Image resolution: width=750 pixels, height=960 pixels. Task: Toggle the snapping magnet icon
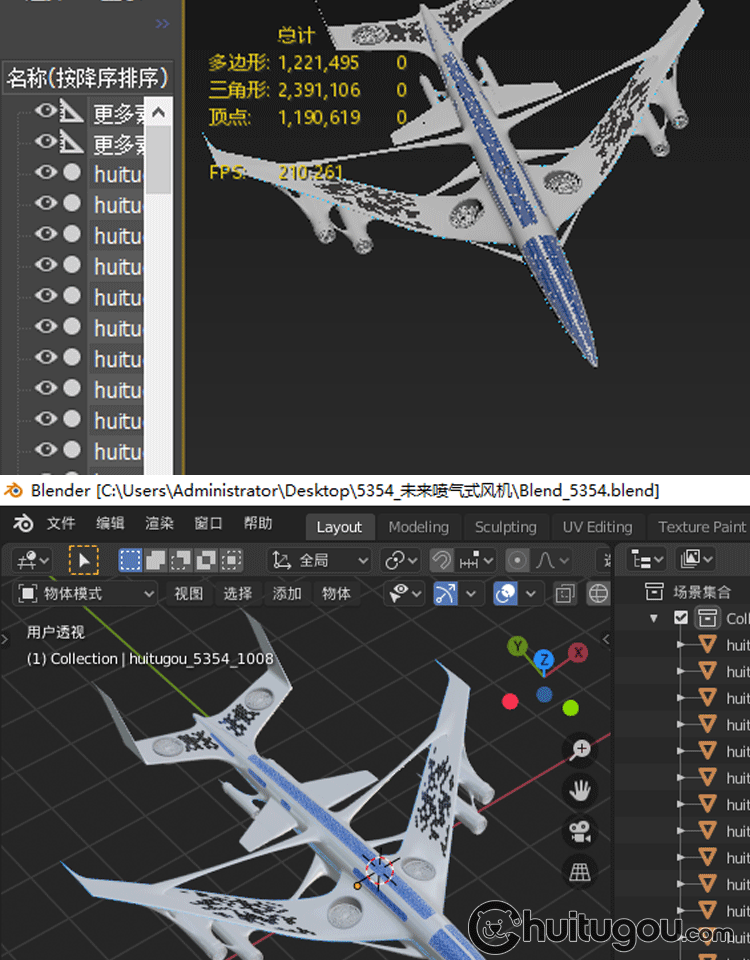441,560
